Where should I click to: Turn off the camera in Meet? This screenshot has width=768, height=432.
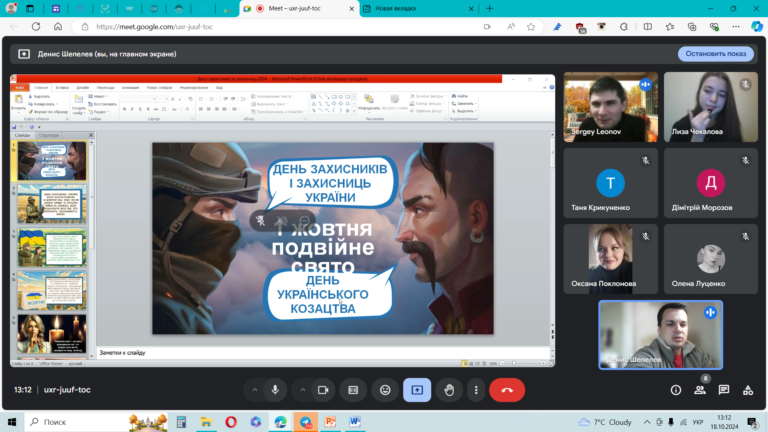point(323,390)
